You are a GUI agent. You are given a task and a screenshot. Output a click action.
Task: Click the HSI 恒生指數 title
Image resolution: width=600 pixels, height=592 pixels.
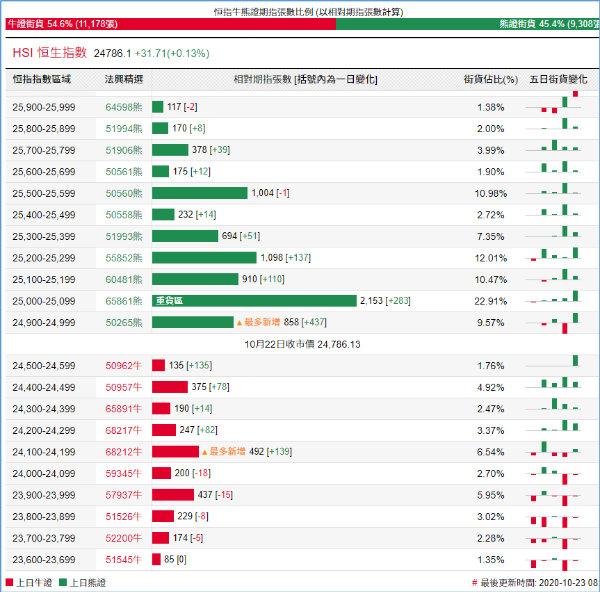point(50,52)
